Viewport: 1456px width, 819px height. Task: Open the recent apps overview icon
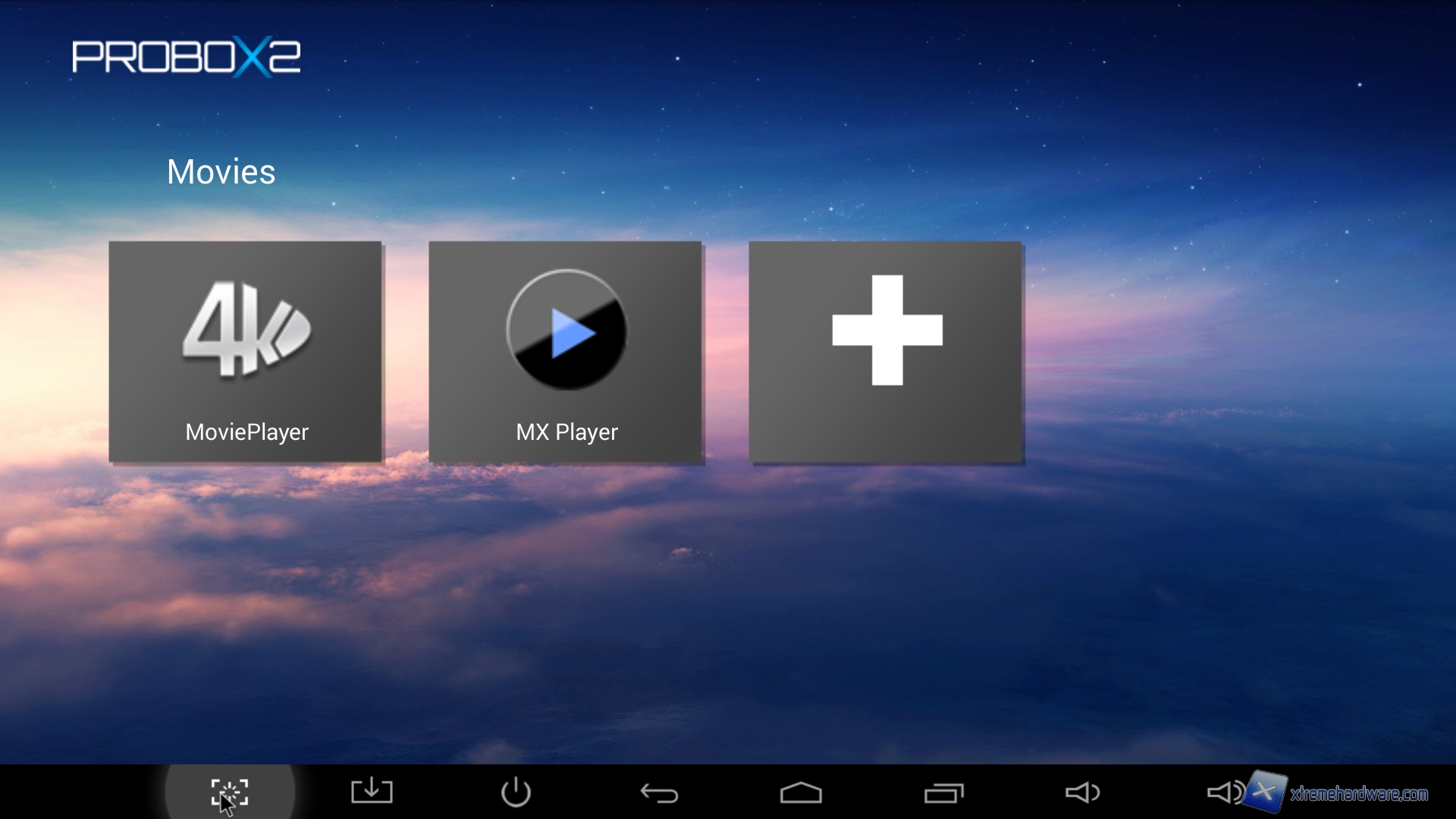[x=943, y=792]
